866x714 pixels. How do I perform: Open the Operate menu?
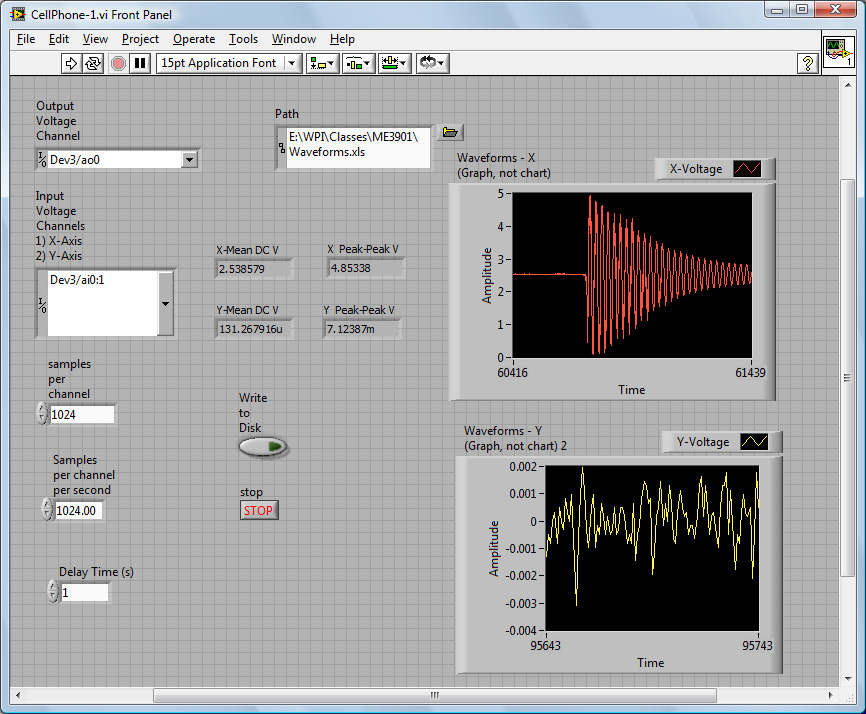pyautogui.click(x=193, y=39)
